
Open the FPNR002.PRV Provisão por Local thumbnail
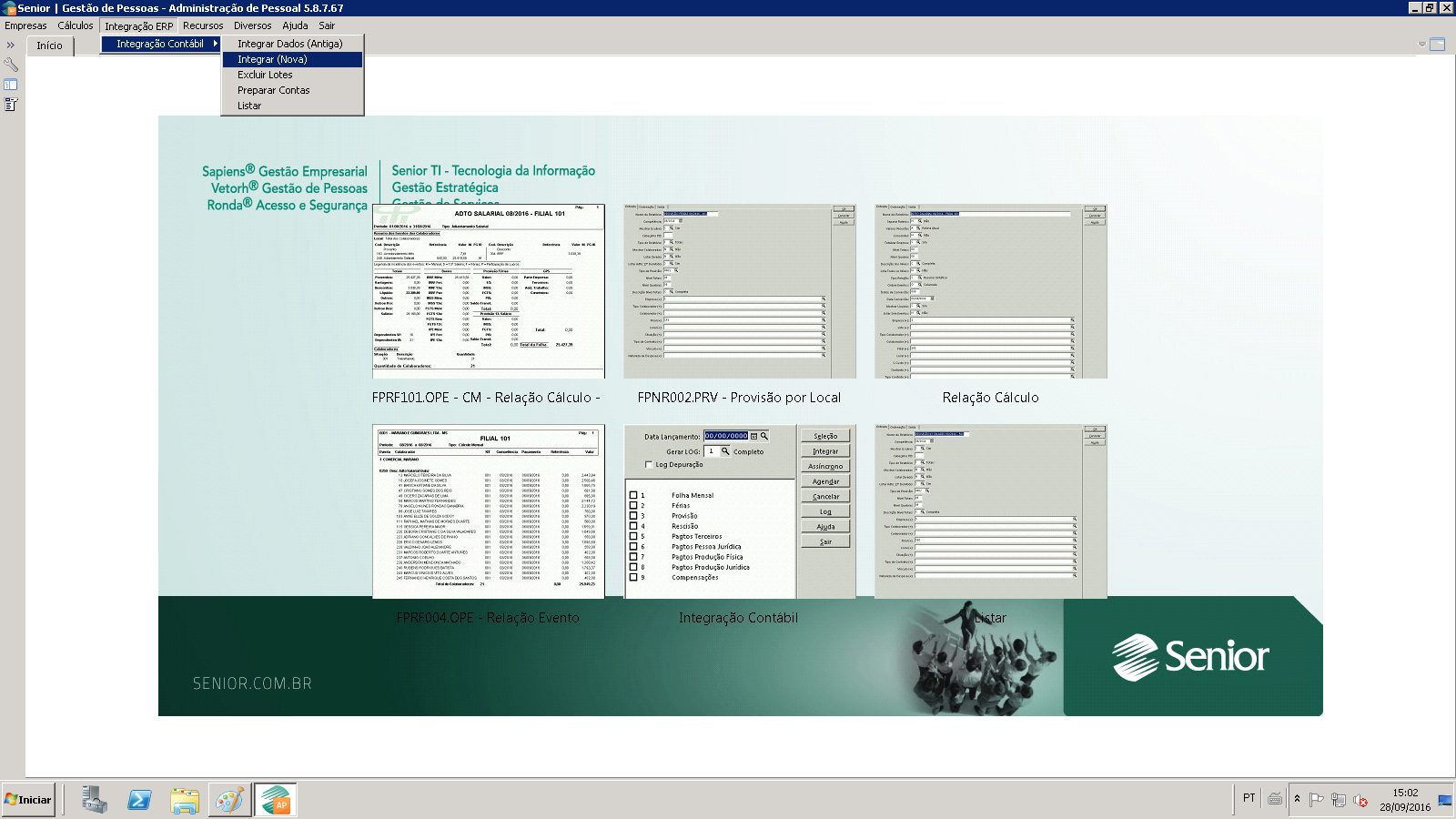click(x=739, y=291)
